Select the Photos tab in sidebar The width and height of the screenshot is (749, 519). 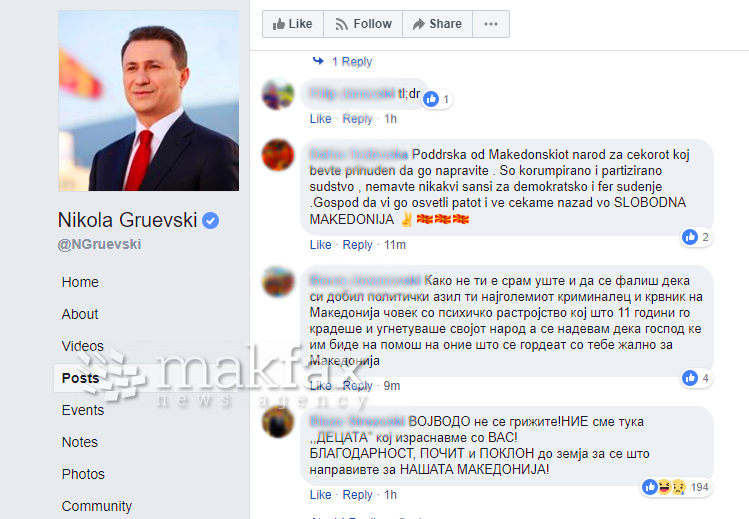pos(83,474)
